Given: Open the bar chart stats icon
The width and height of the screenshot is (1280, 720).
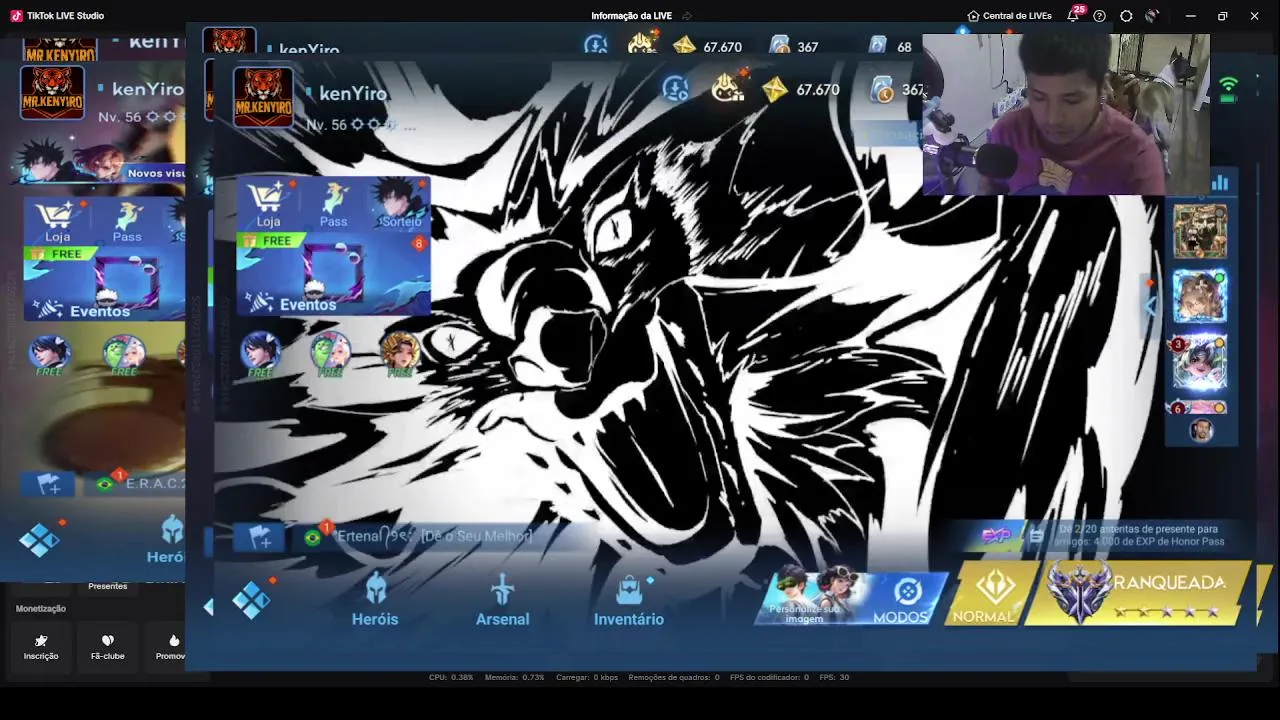Looking at the screenshot, I should 1220,182.
